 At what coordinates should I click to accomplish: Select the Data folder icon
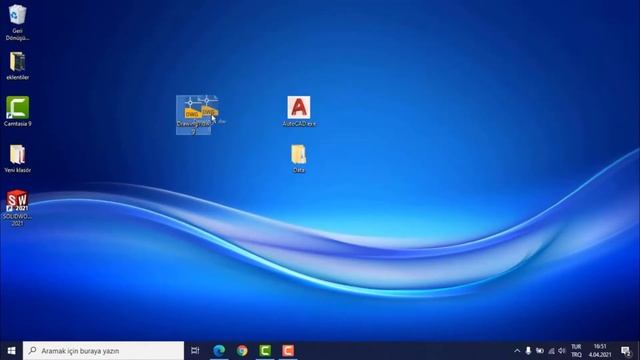tap(299, 158)
